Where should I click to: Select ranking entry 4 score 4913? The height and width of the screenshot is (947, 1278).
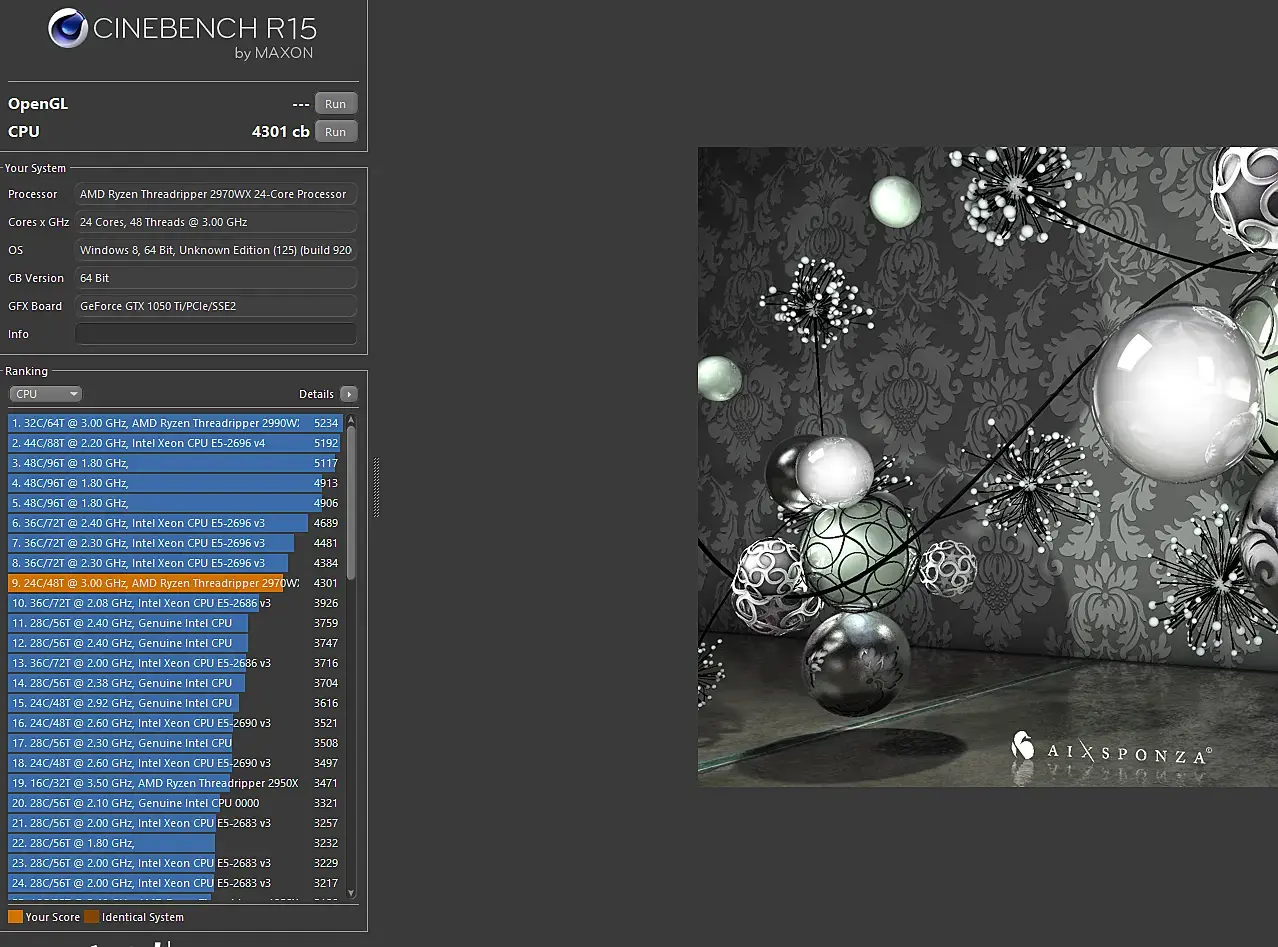176,483
